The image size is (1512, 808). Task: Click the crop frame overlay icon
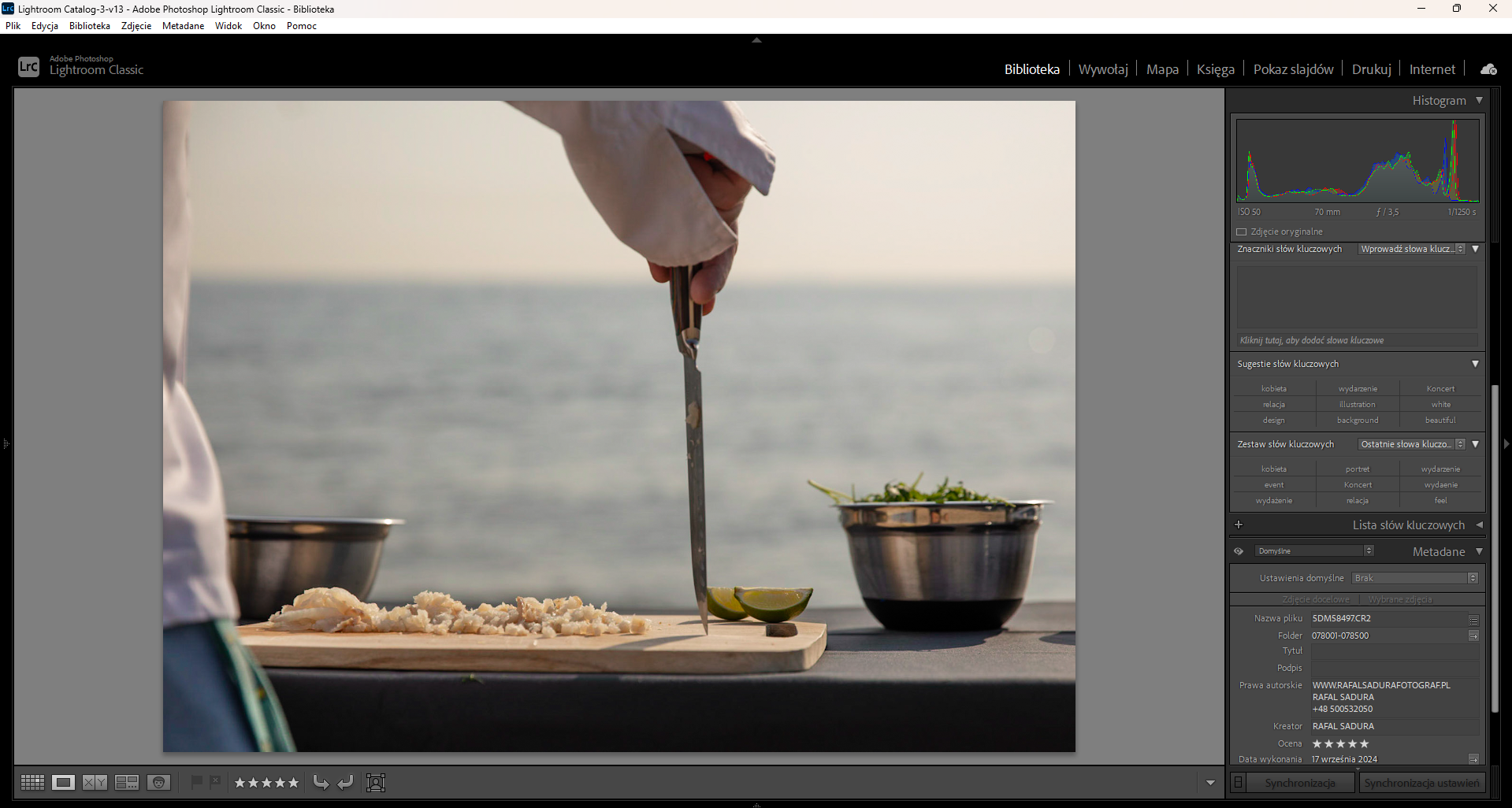[376, 782]
